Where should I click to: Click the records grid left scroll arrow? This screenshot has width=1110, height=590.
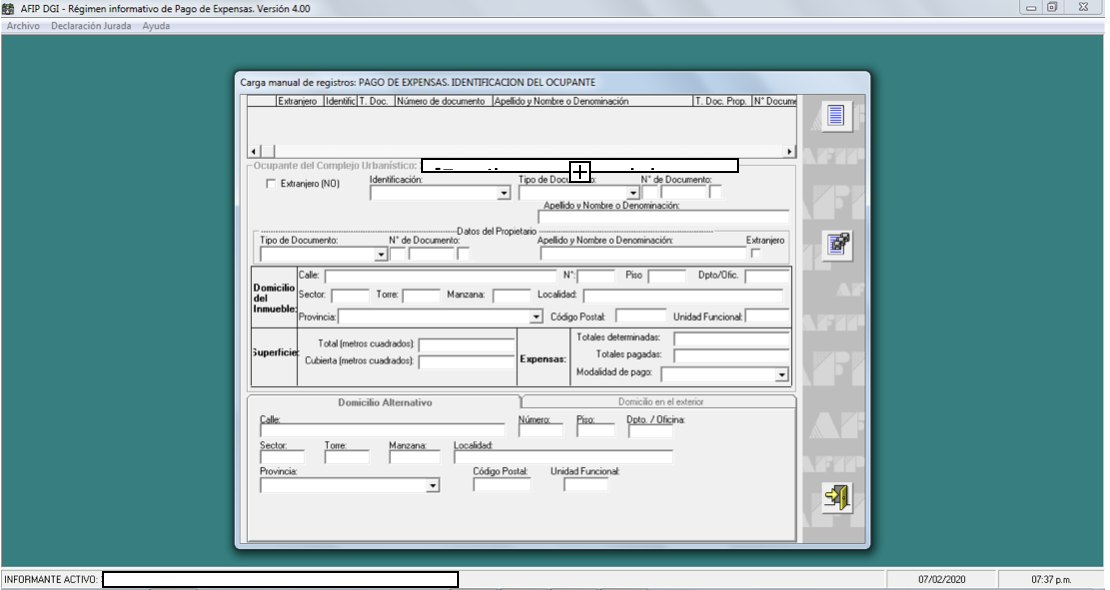click(x=253, y=151)
